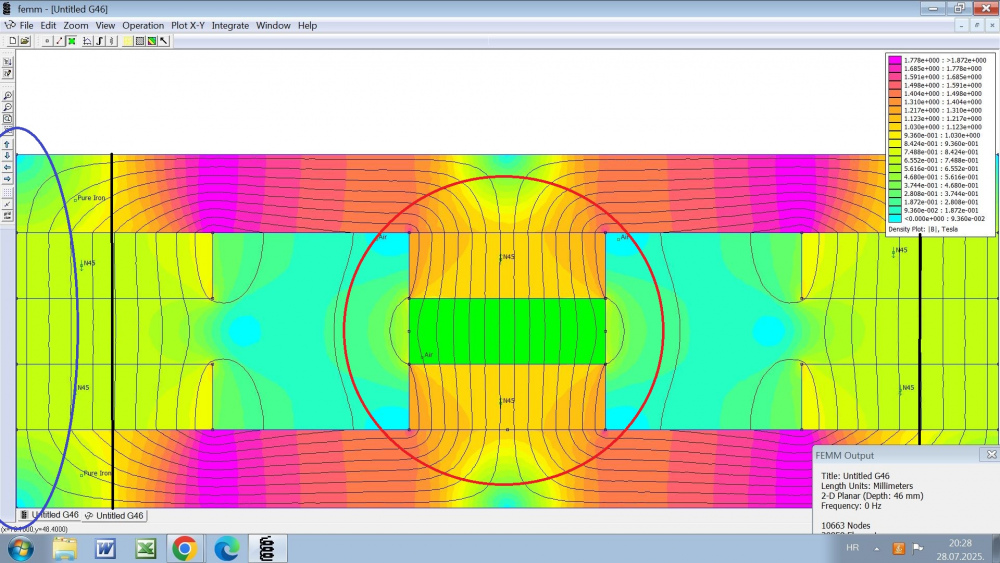Open the Plot X-Y menu

[188, 25]
